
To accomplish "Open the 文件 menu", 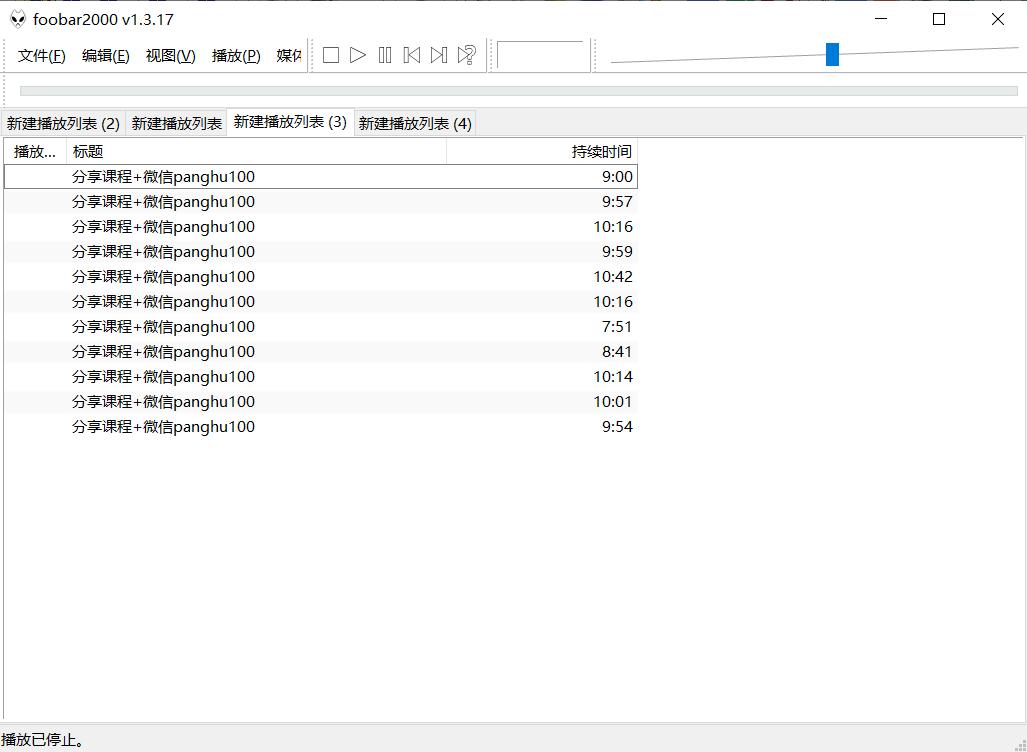I will pos(39,55).
